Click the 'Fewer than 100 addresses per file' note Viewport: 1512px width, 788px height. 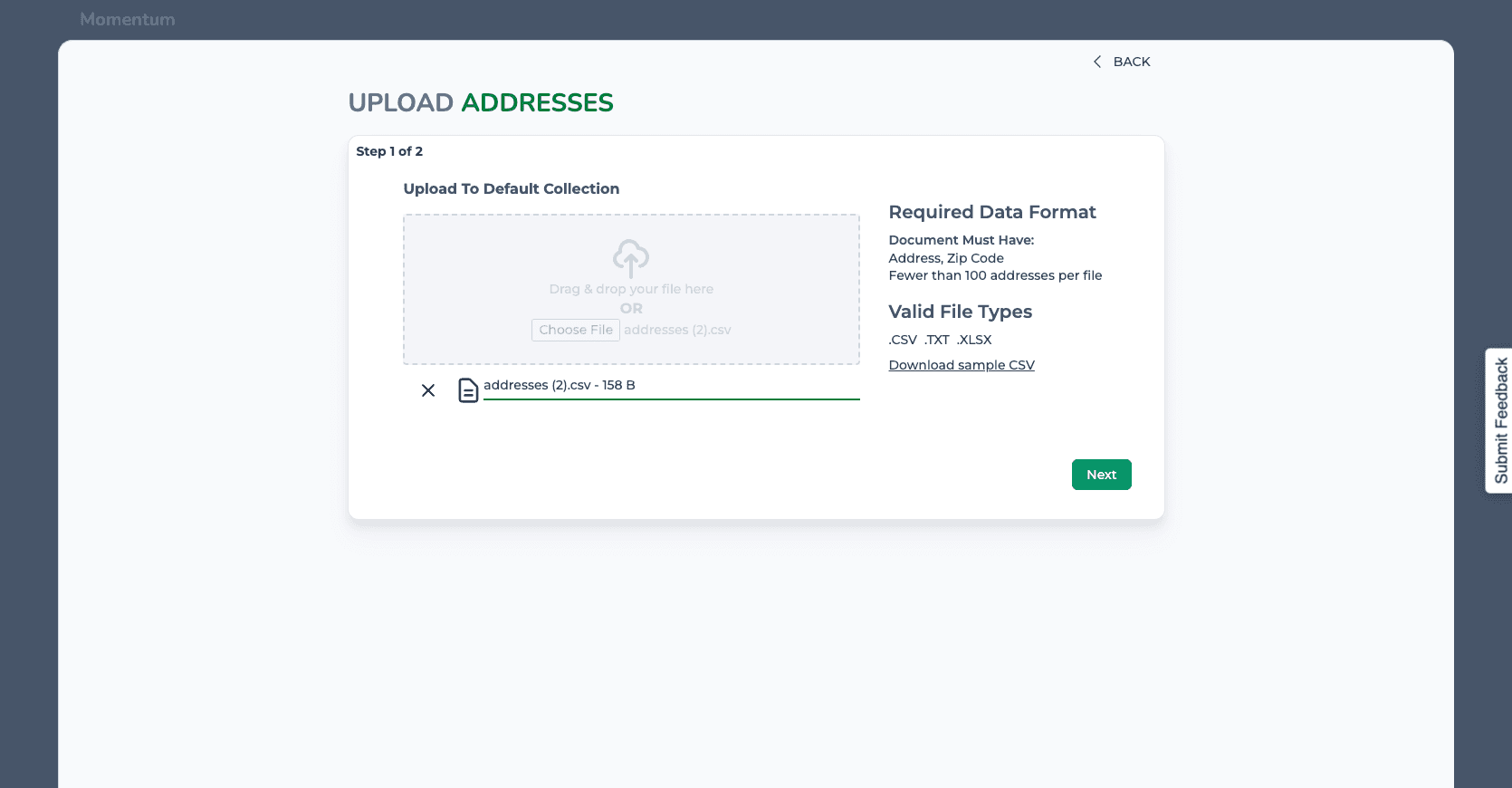tap(995, 275)
